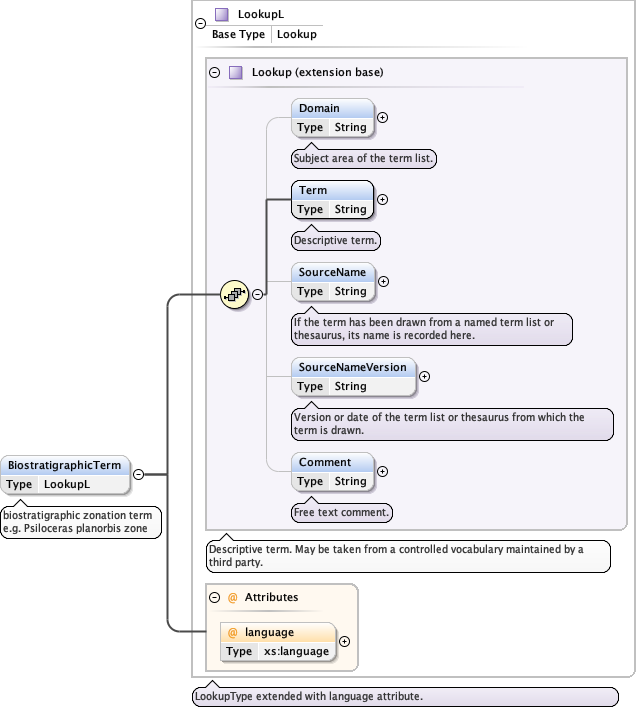Collapse the BiostratigraphicTerm element
The height and width of the screenshot is (710, 637).
pyautogui.click(x=139, y=475)
